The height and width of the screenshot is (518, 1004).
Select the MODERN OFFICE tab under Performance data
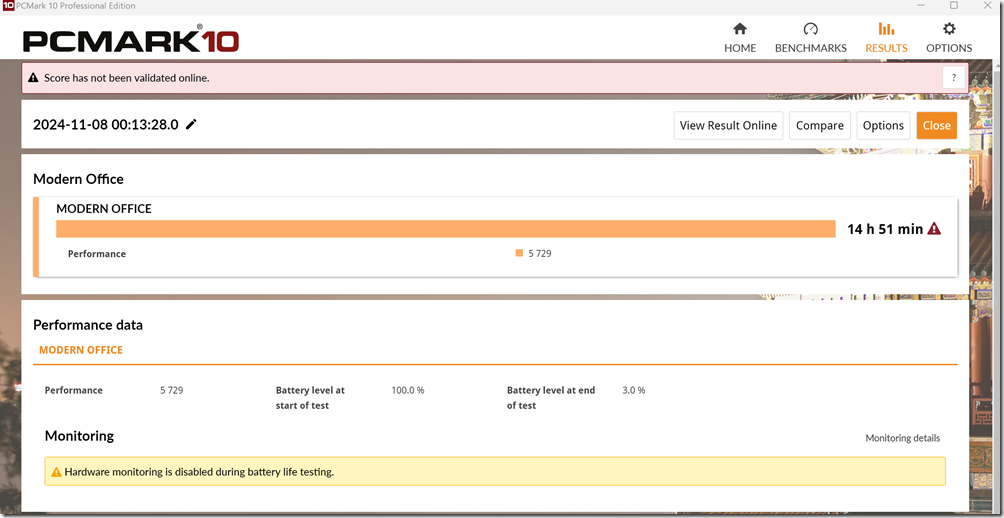coord(81,350)
